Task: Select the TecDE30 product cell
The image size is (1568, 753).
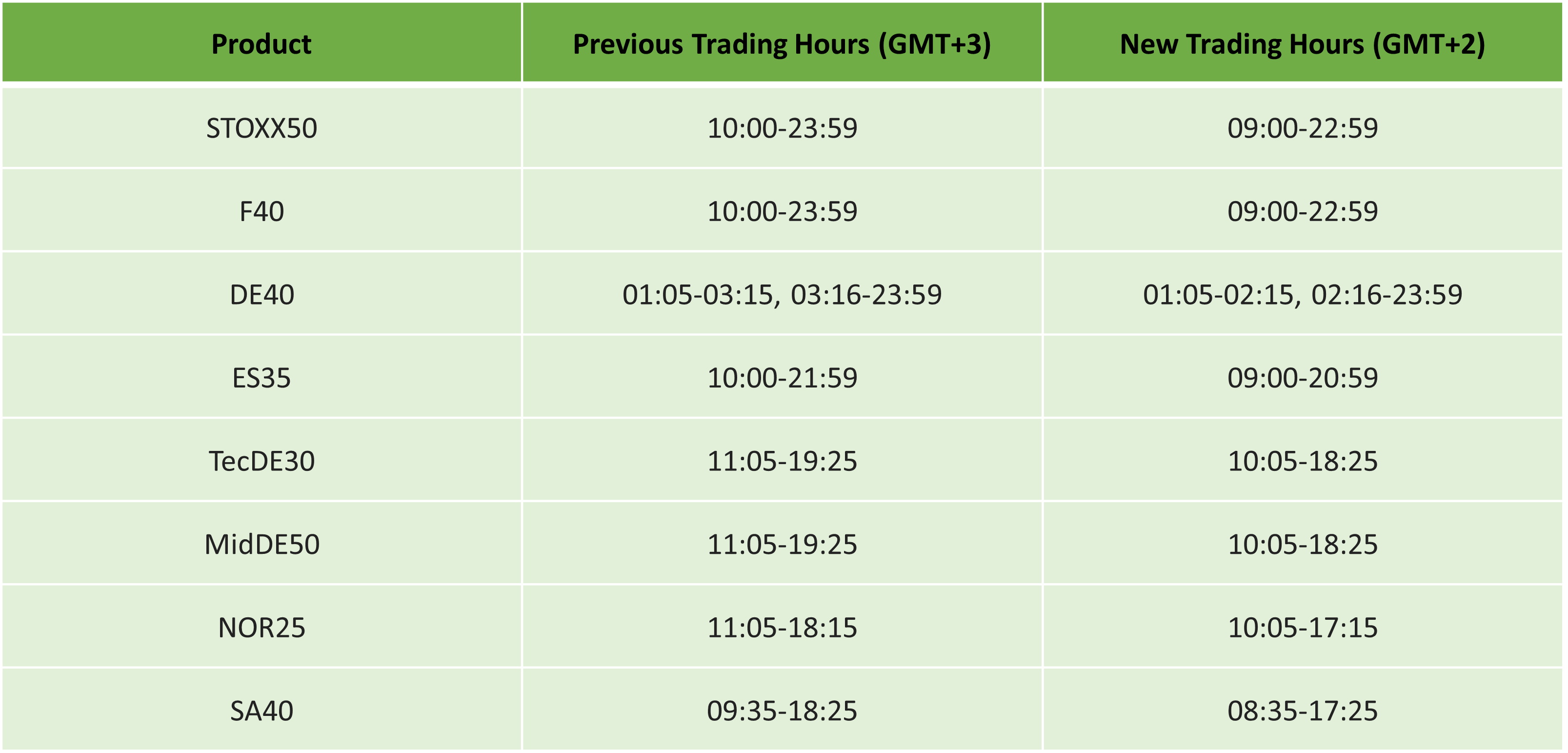Action: (x=261, y=461)
